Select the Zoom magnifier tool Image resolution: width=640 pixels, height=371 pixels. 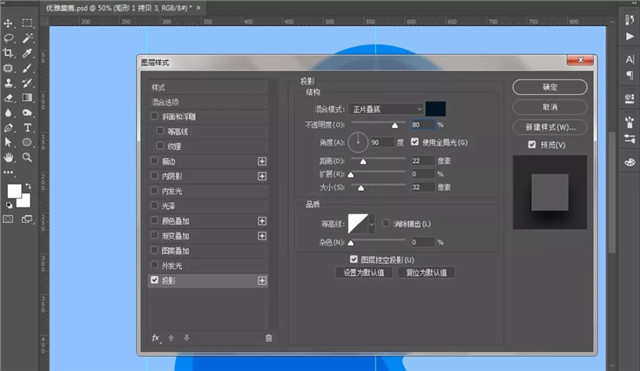pyautogui.click(x=27, y=157)
